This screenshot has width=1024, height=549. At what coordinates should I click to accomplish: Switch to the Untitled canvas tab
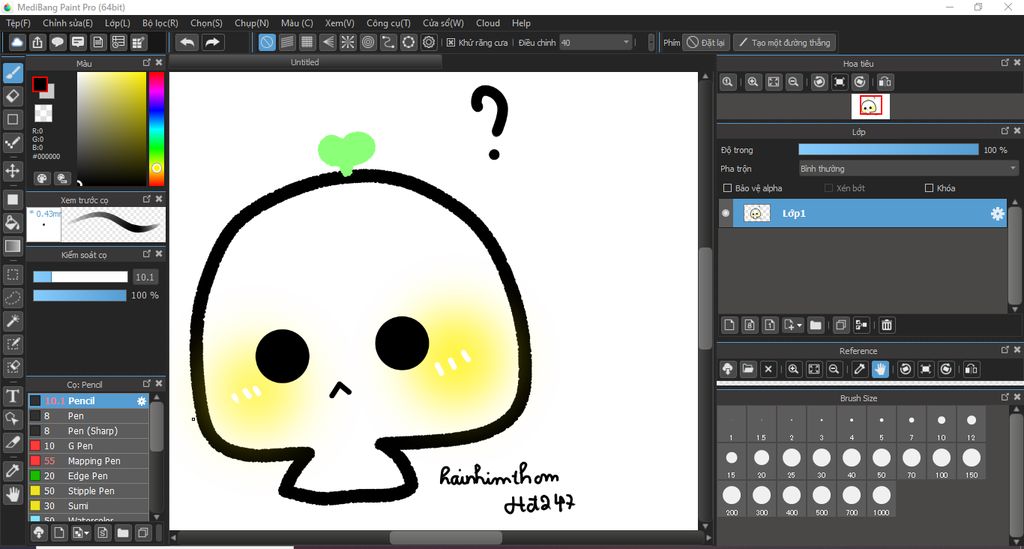[305, 62]
